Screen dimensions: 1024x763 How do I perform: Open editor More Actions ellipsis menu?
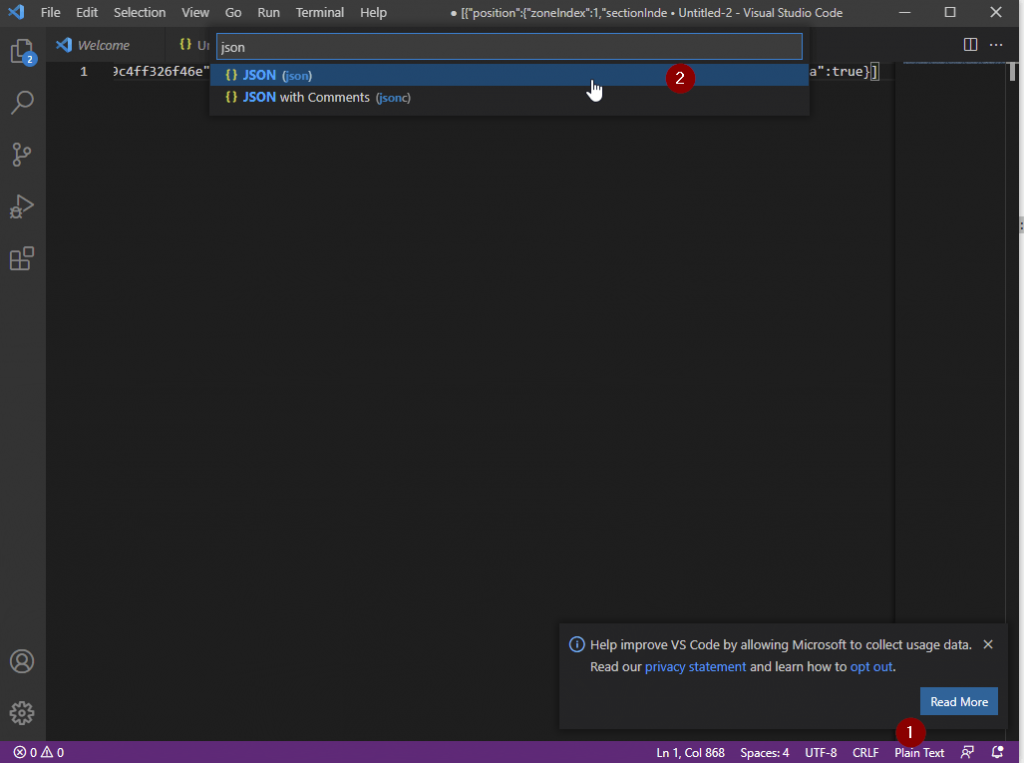pyautogui.click(x=996, y=44)
